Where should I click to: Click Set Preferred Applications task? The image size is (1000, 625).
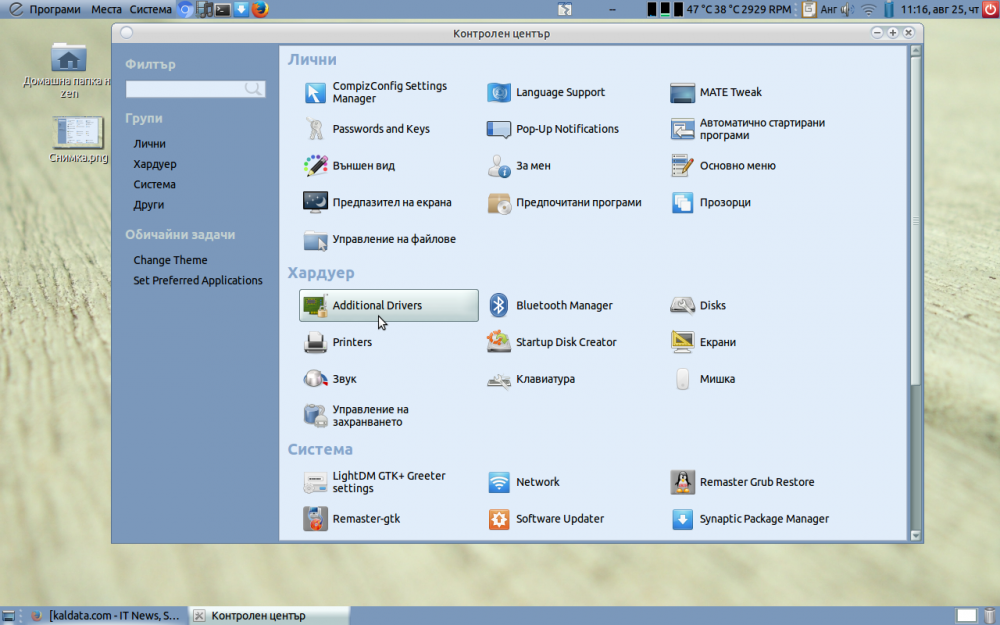198,281
